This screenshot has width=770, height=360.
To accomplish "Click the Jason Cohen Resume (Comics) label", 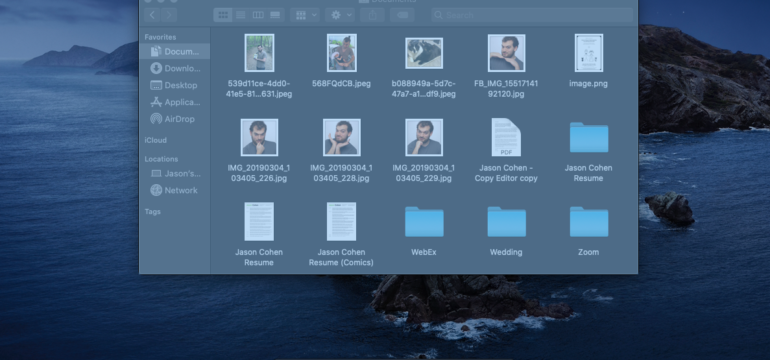I will click(x=341, y=257).
